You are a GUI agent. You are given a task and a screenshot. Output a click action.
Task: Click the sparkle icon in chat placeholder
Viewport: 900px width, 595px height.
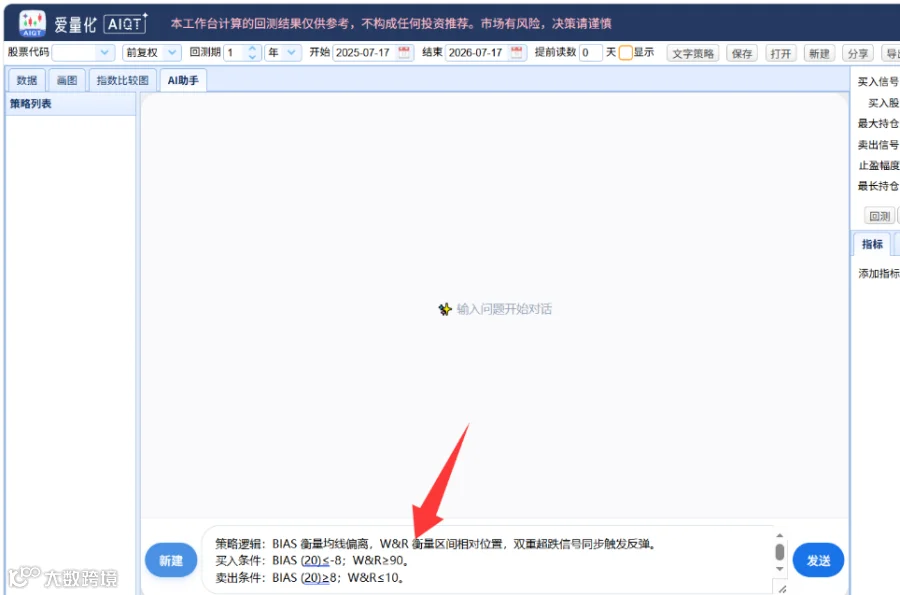pos(445,309)
